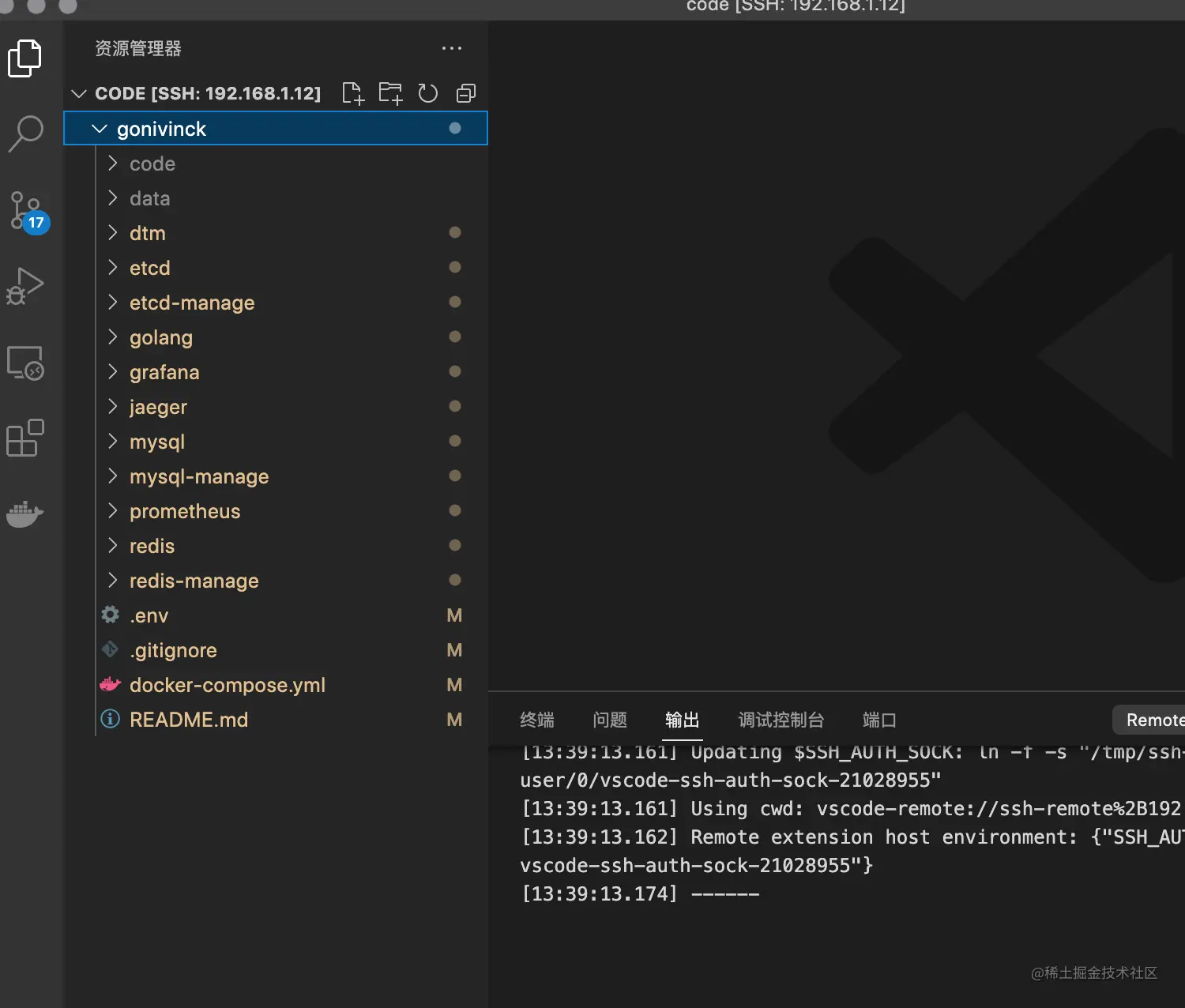Screen dimensions: 1185x1008
Task: Select the 输出 (Output) panel tab
Action: click(683, 720)
